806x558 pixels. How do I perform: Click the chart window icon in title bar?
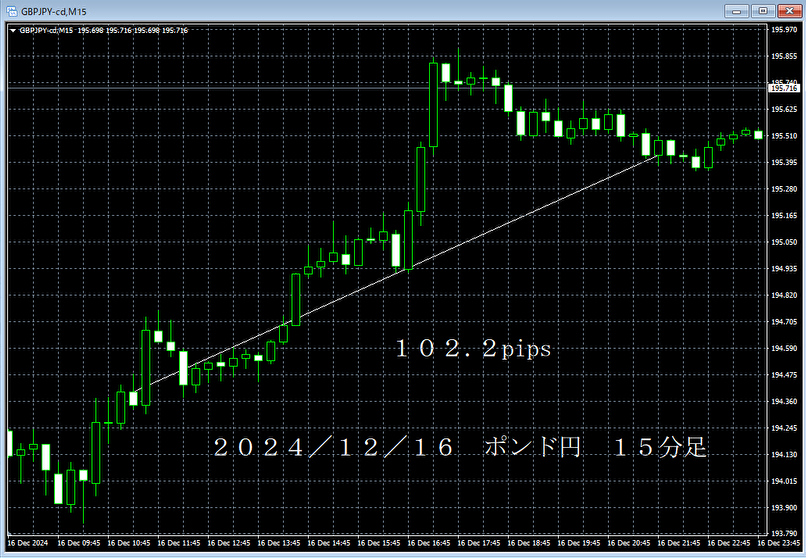[x=12, y=11]
